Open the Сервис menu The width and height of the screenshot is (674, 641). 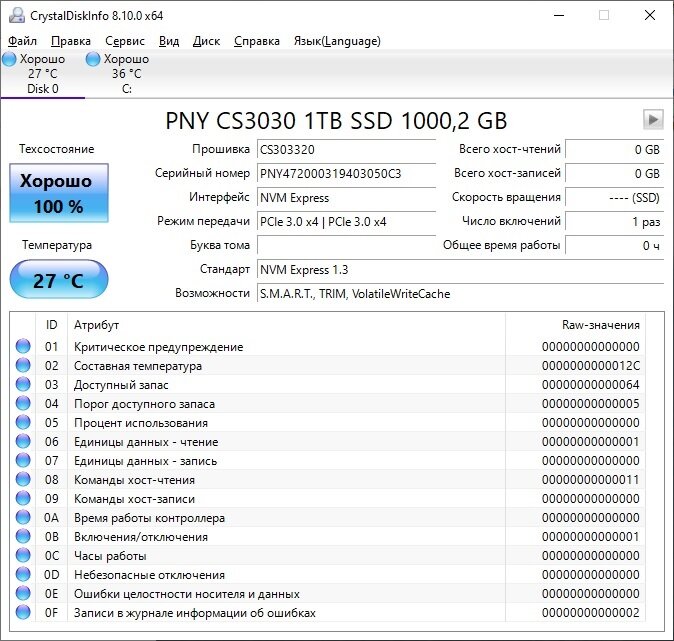pos(125,41)
